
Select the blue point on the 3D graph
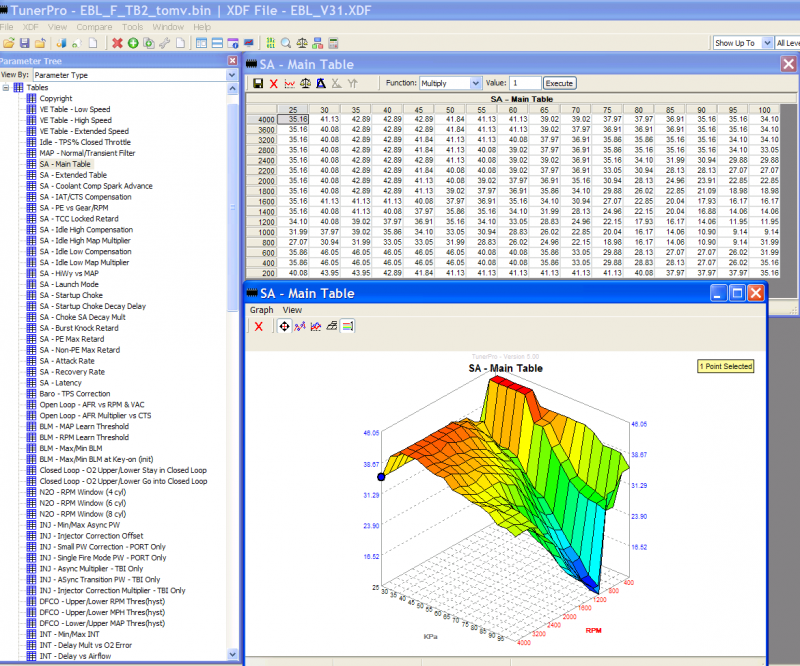tap(381, 477)
